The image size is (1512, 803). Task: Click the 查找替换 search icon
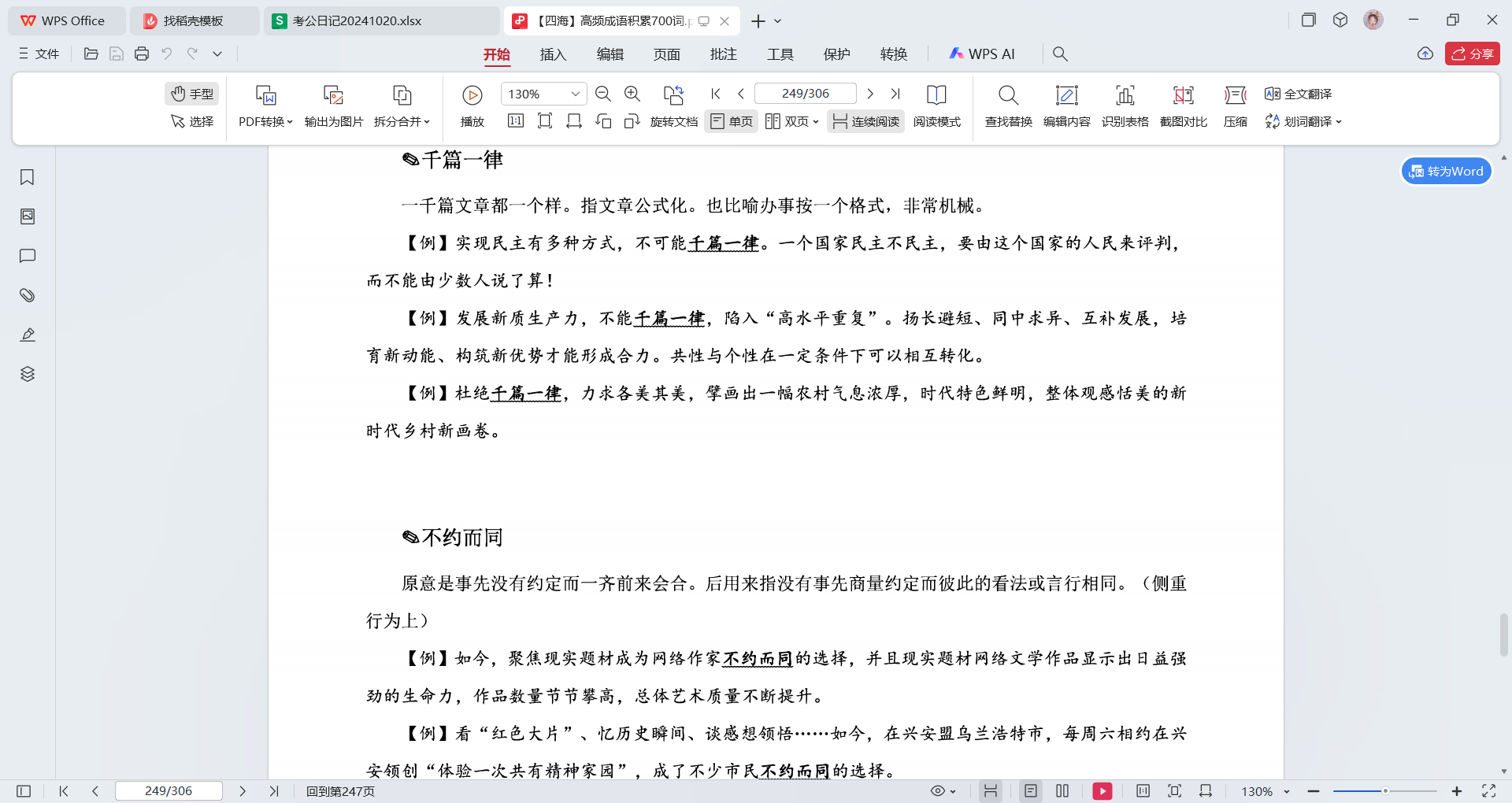[x=1008, y=95]
